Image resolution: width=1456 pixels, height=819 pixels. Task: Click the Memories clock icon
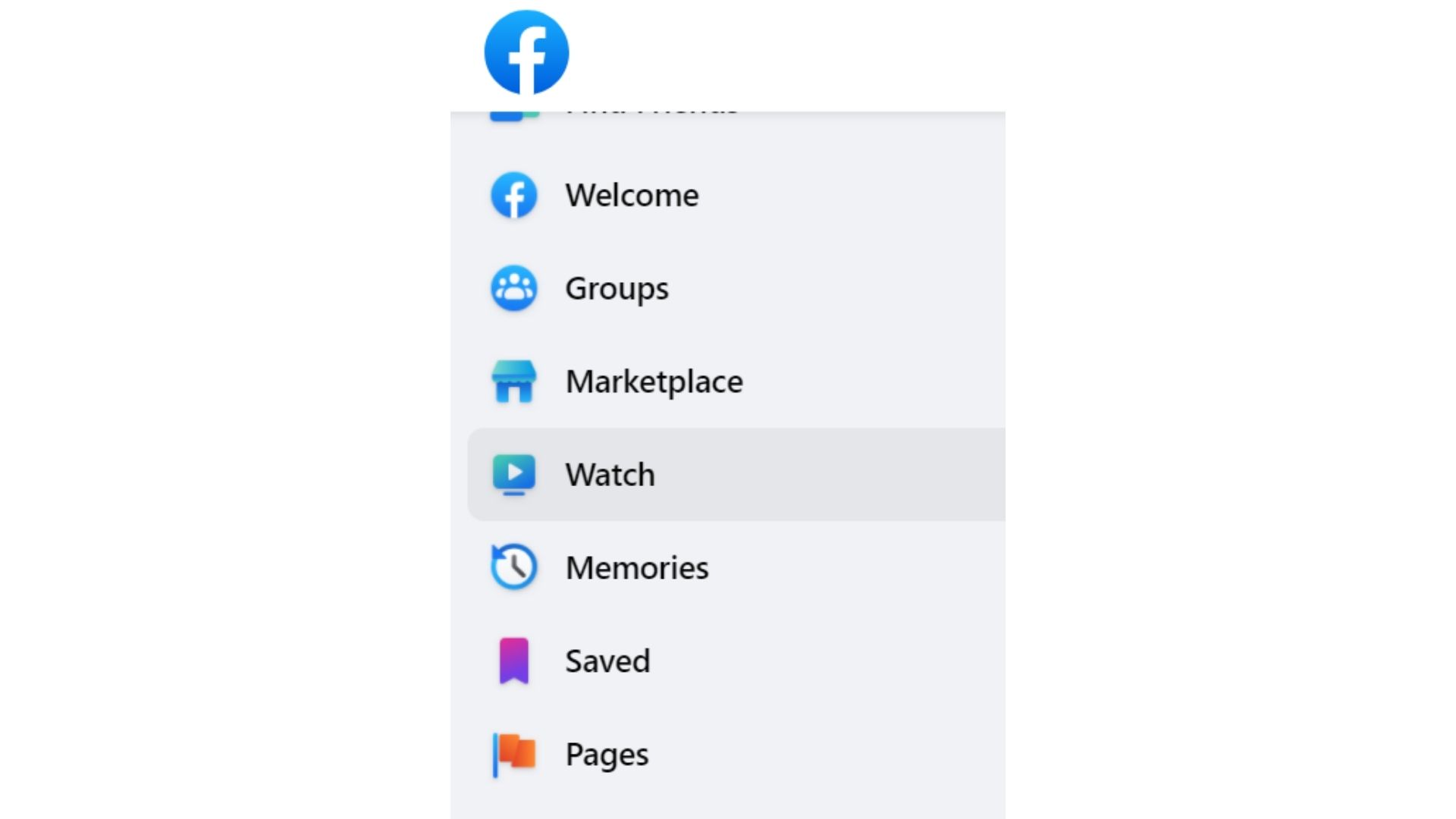tap(514, 567)
